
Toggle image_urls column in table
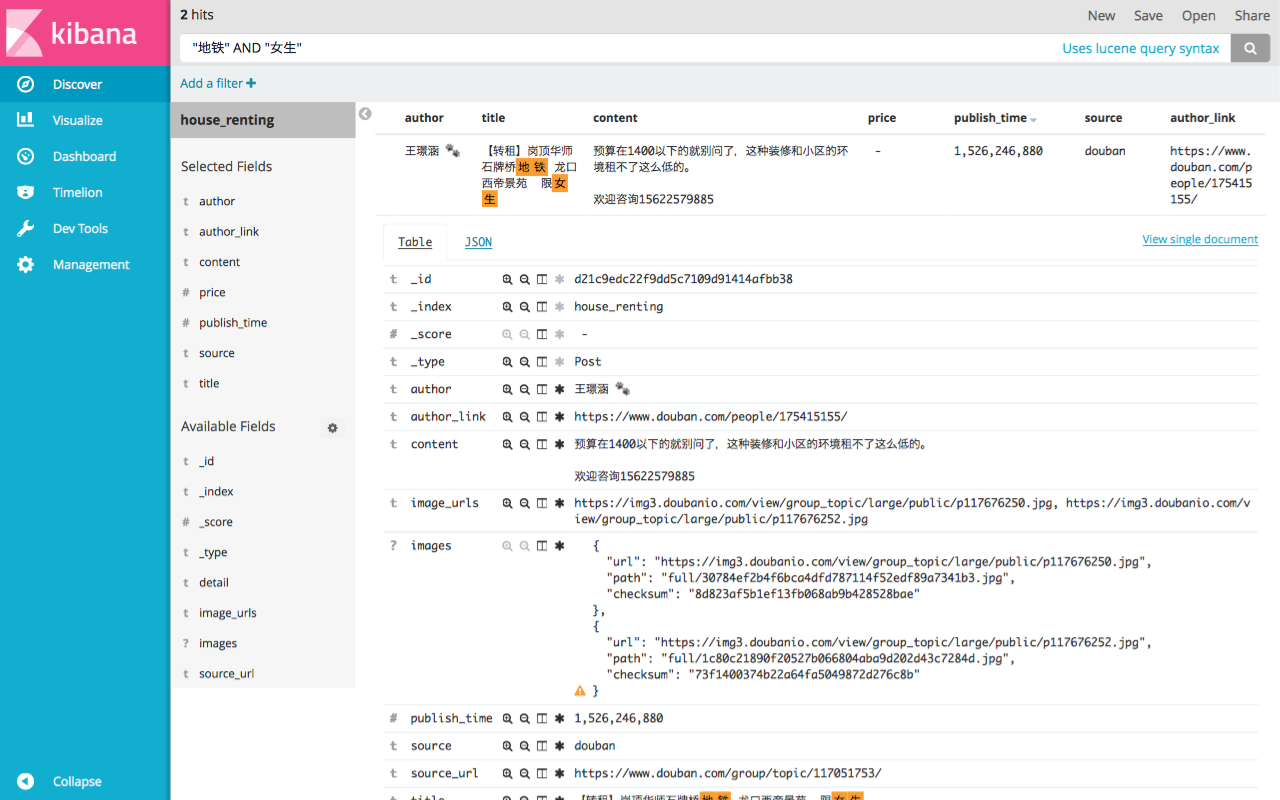[x=542, y=503]
